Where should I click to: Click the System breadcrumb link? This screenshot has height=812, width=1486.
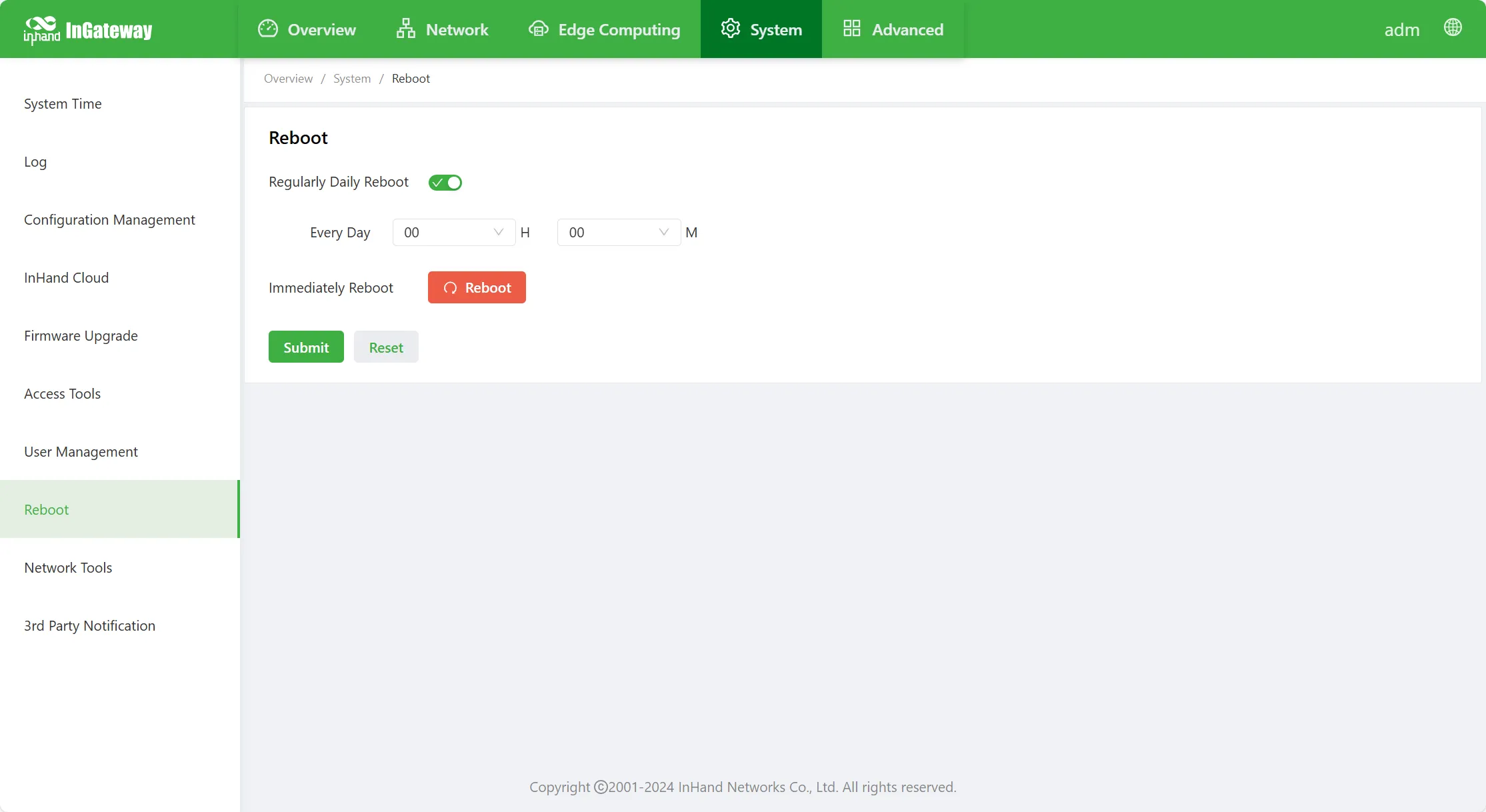click(352, 79)
